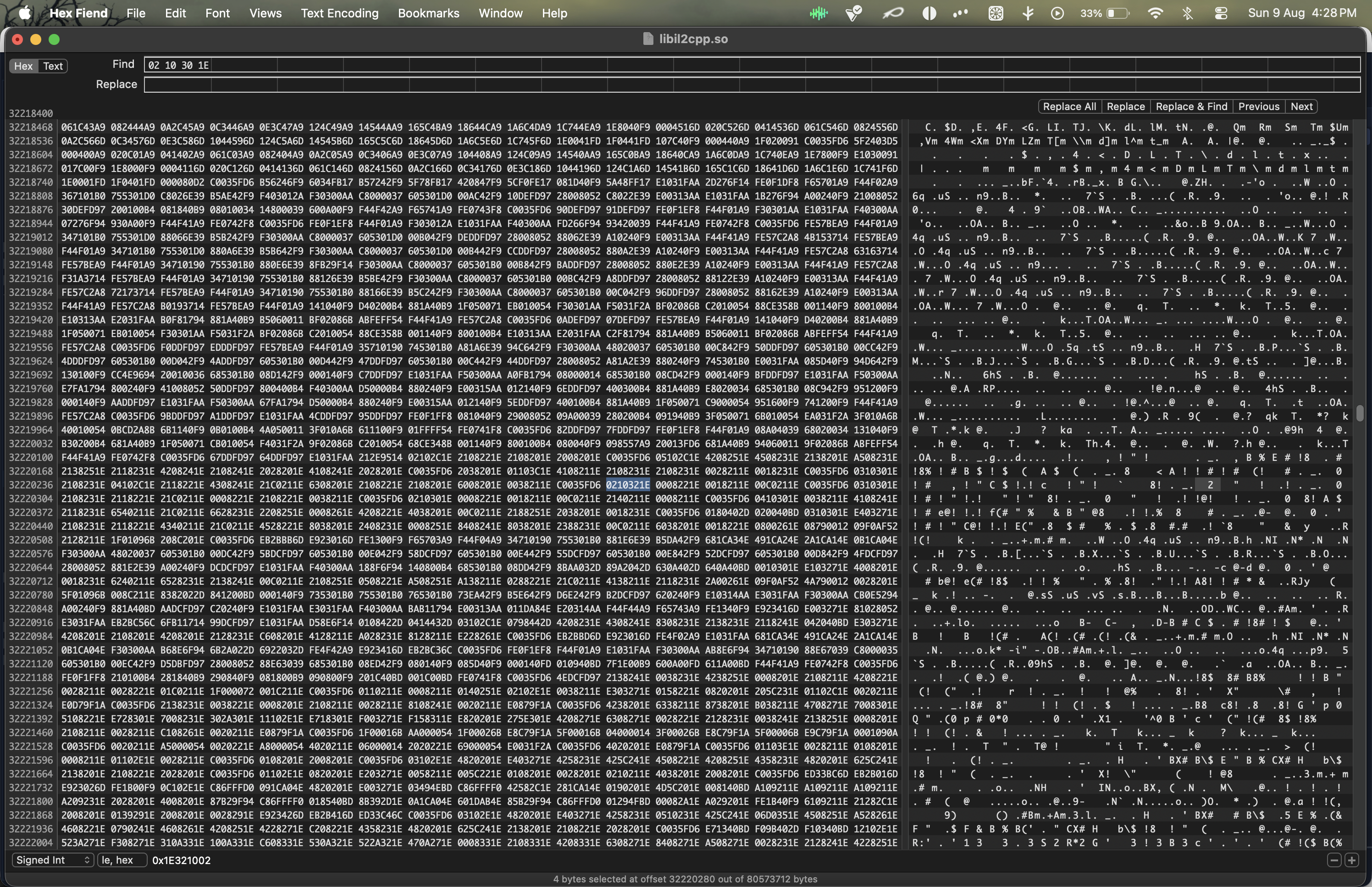Zoom the window with the green button
The height and width of the screenshot is (887, 1372).
tap(54, 39)
